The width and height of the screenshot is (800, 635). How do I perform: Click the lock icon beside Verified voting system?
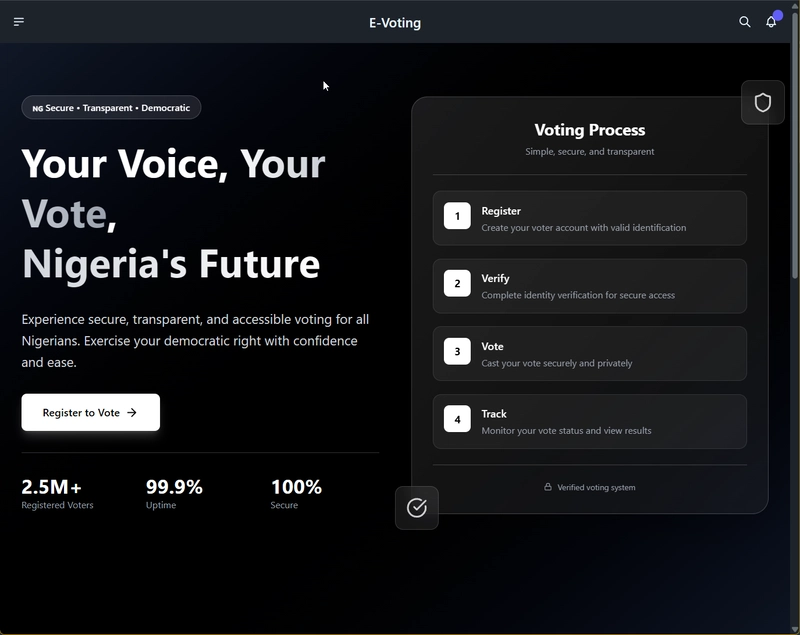(548, 487)
